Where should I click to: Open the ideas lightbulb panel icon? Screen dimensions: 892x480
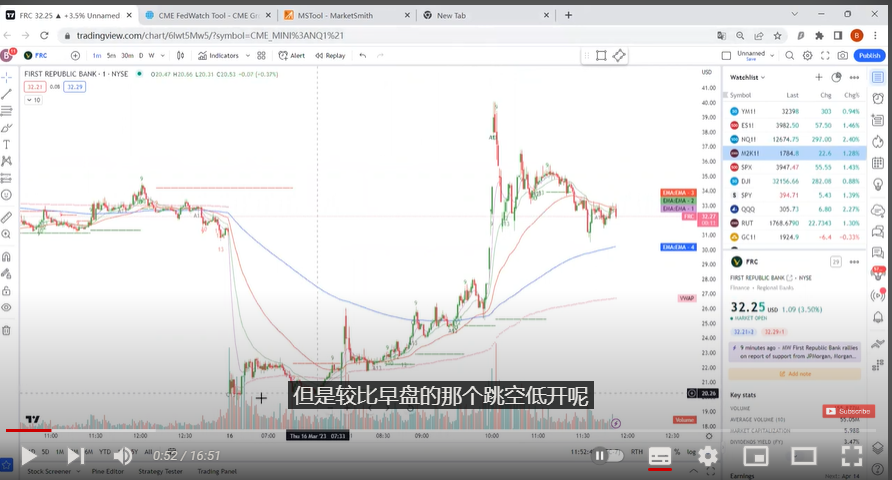pos(878,185)
